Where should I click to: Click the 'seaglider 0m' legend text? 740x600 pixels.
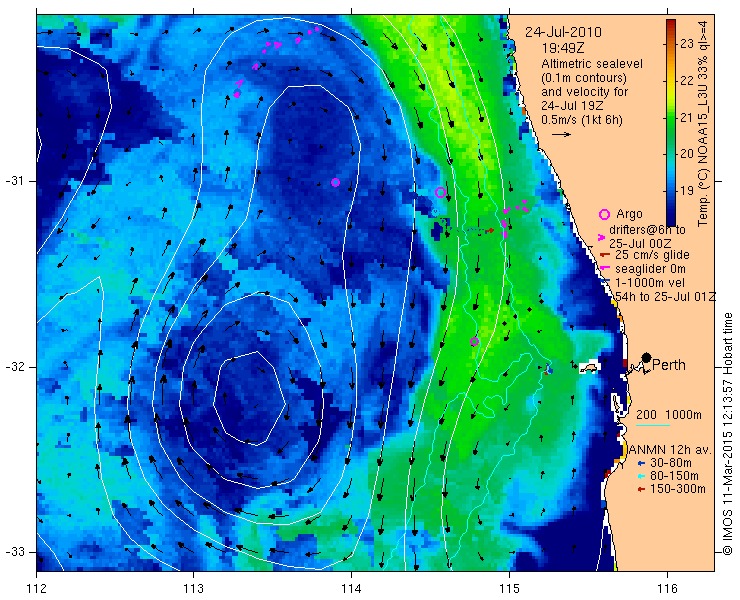click(650, 269)
